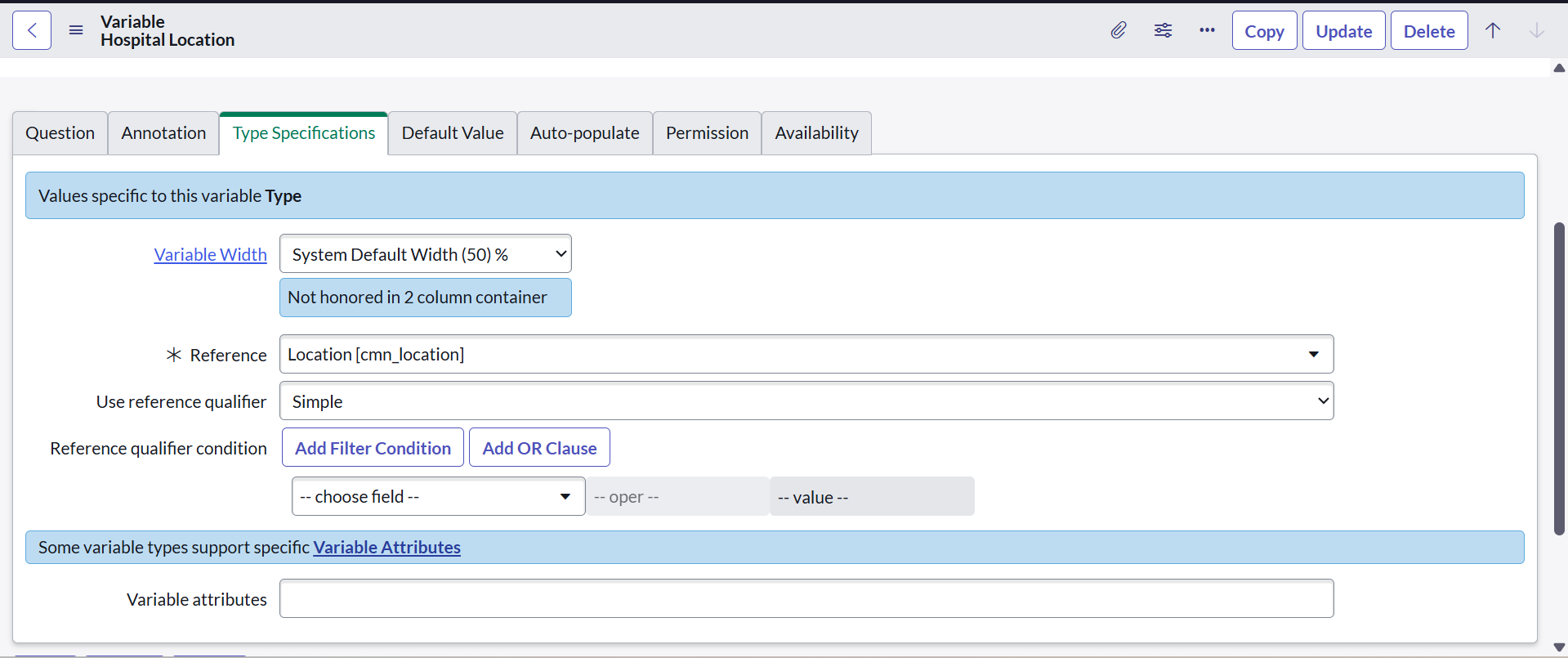Open the choose field dropdown
The height and width of the screenshot is (658, 1568).
[x=438, y=496]
